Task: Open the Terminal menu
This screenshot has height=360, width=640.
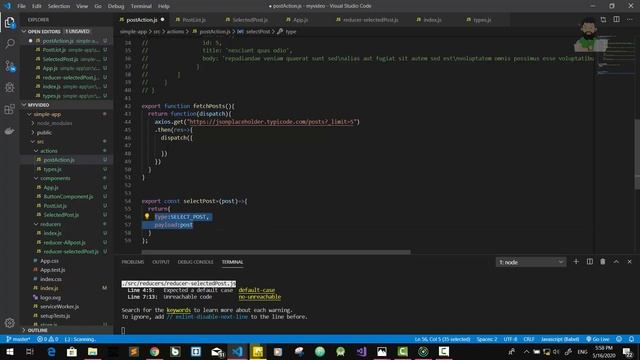Action: point(141,6)
